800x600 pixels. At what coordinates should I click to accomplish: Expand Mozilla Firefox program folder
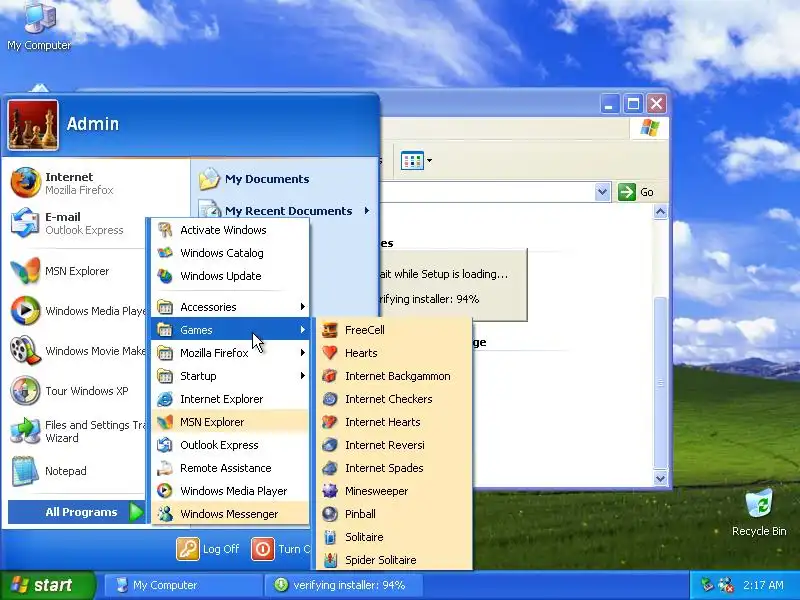pos(230,353)
